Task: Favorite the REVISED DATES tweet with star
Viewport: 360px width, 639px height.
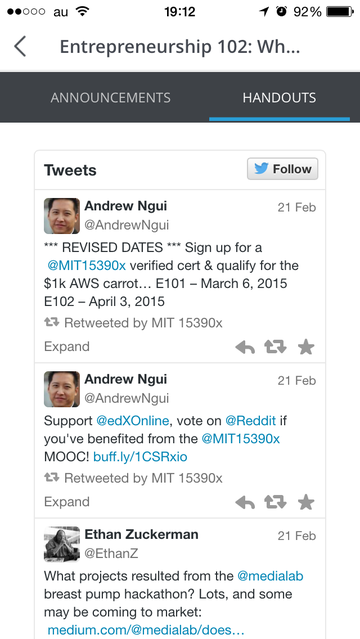Action: pos(306,347)
